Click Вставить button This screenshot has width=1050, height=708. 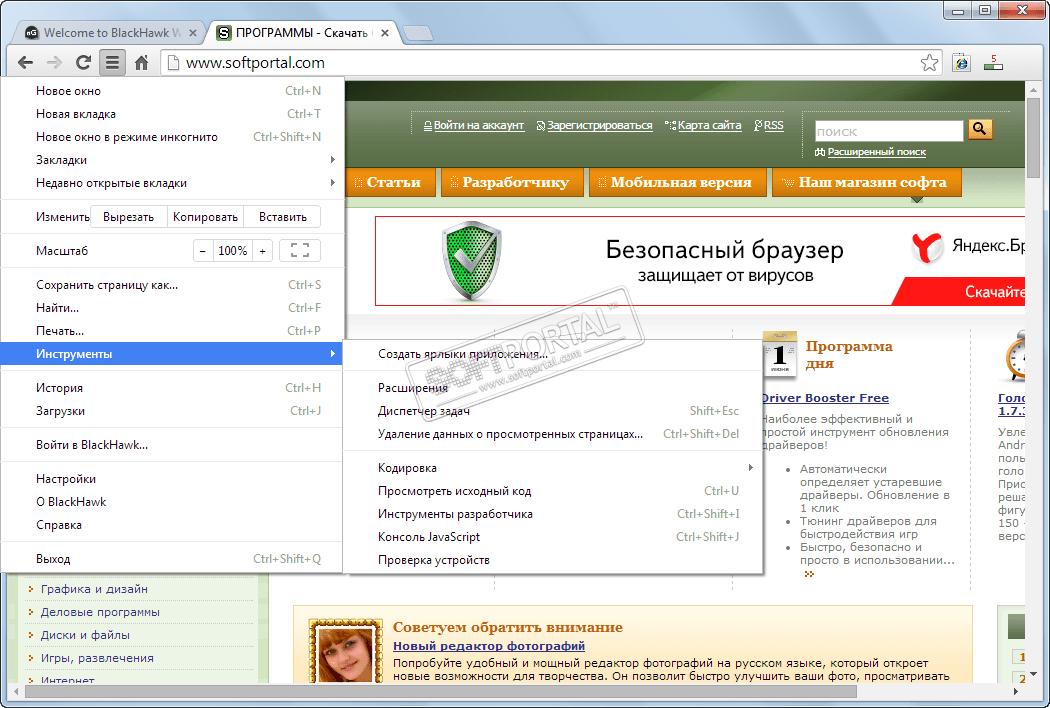click(x=283, y=217)
